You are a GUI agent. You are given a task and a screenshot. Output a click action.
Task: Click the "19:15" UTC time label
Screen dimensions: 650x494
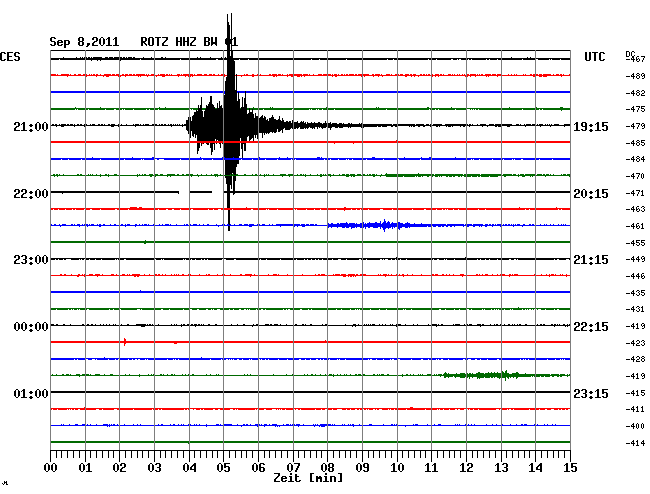591,126
